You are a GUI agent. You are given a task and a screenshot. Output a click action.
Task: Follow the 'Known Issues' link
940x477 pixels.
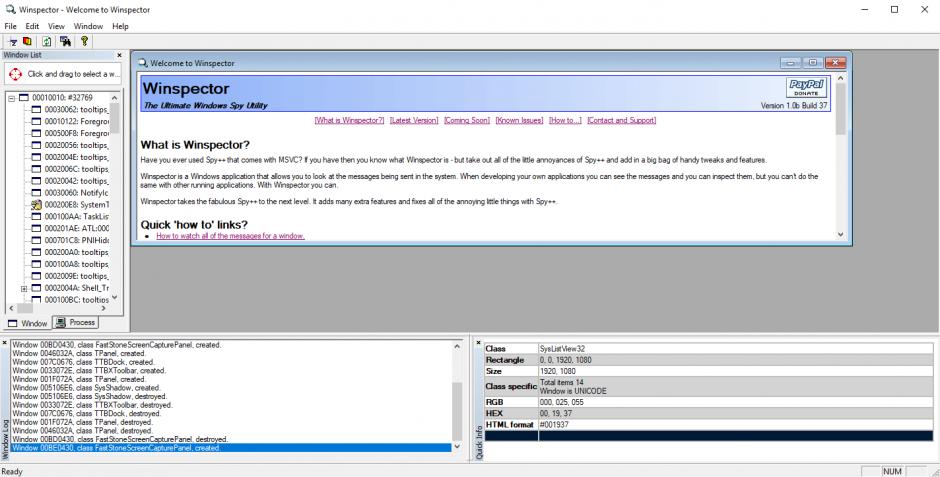point(519,120)
